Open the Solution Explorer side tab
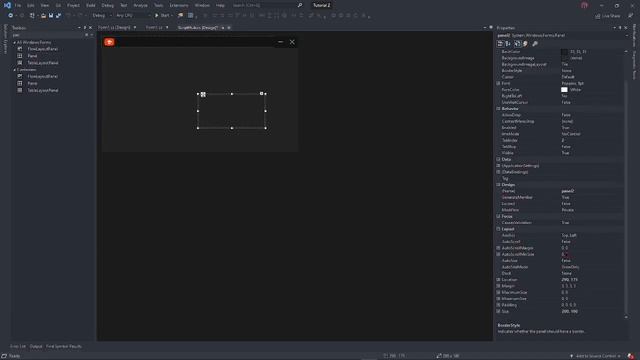The image size is (640, 360). 5,39
